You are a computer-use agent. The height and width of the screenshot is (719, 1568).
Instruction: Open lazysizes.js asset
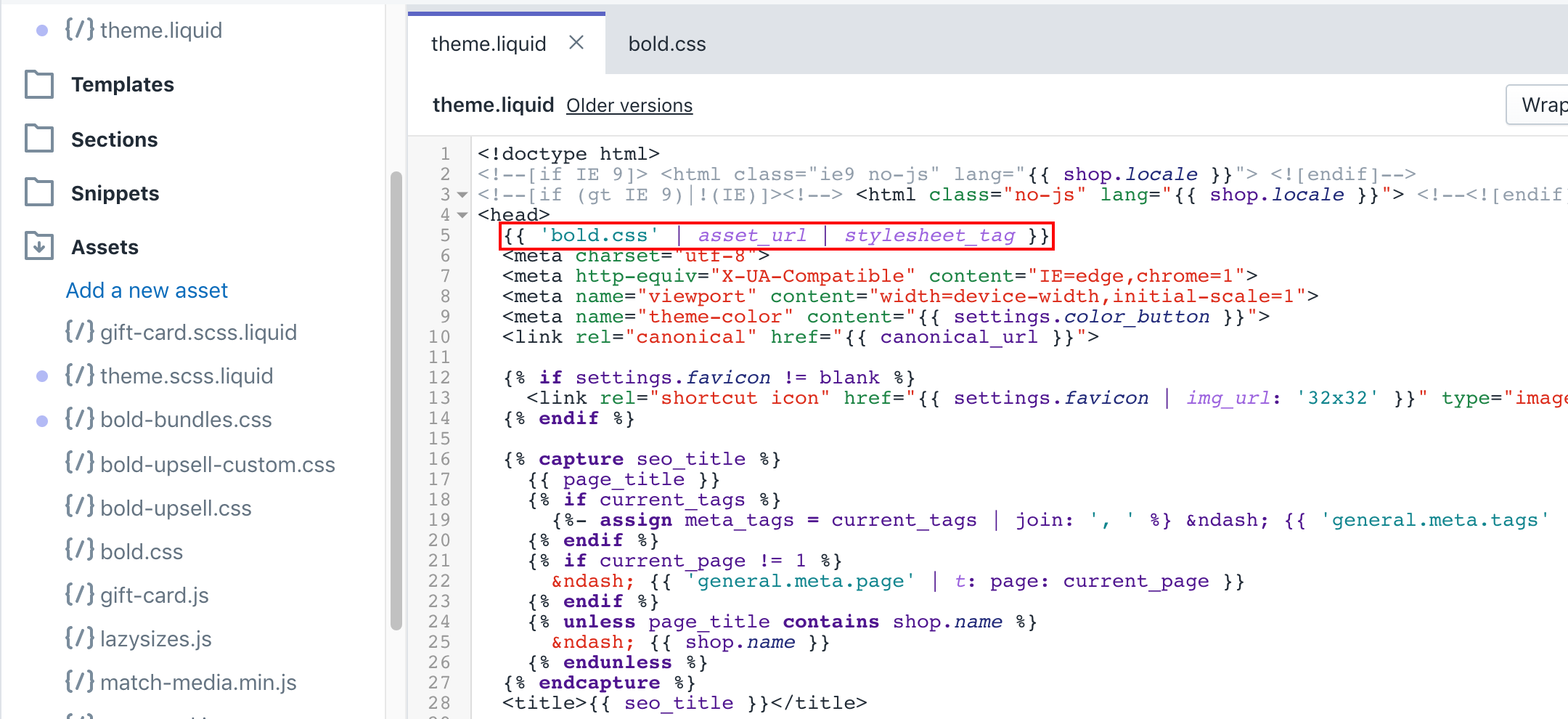[156, 639]
